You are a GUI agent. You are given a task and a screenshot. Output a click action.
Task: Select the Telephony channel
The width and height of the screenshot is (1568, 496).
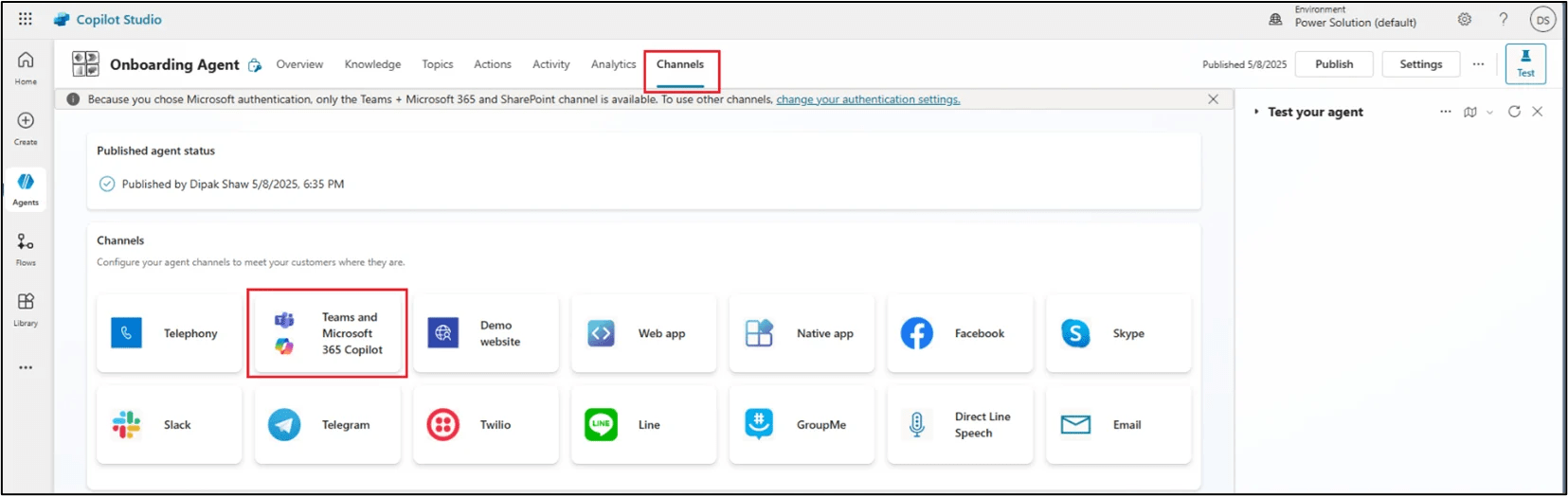tap(169, 333)
